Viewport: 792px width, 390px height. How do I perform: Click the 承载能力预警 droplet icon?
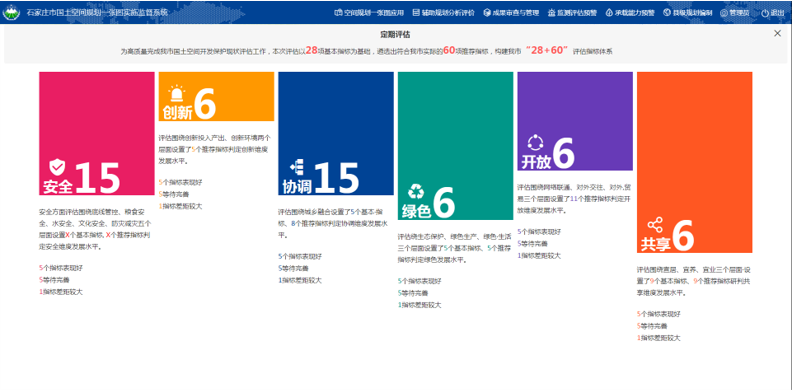[x=609, y=13]
